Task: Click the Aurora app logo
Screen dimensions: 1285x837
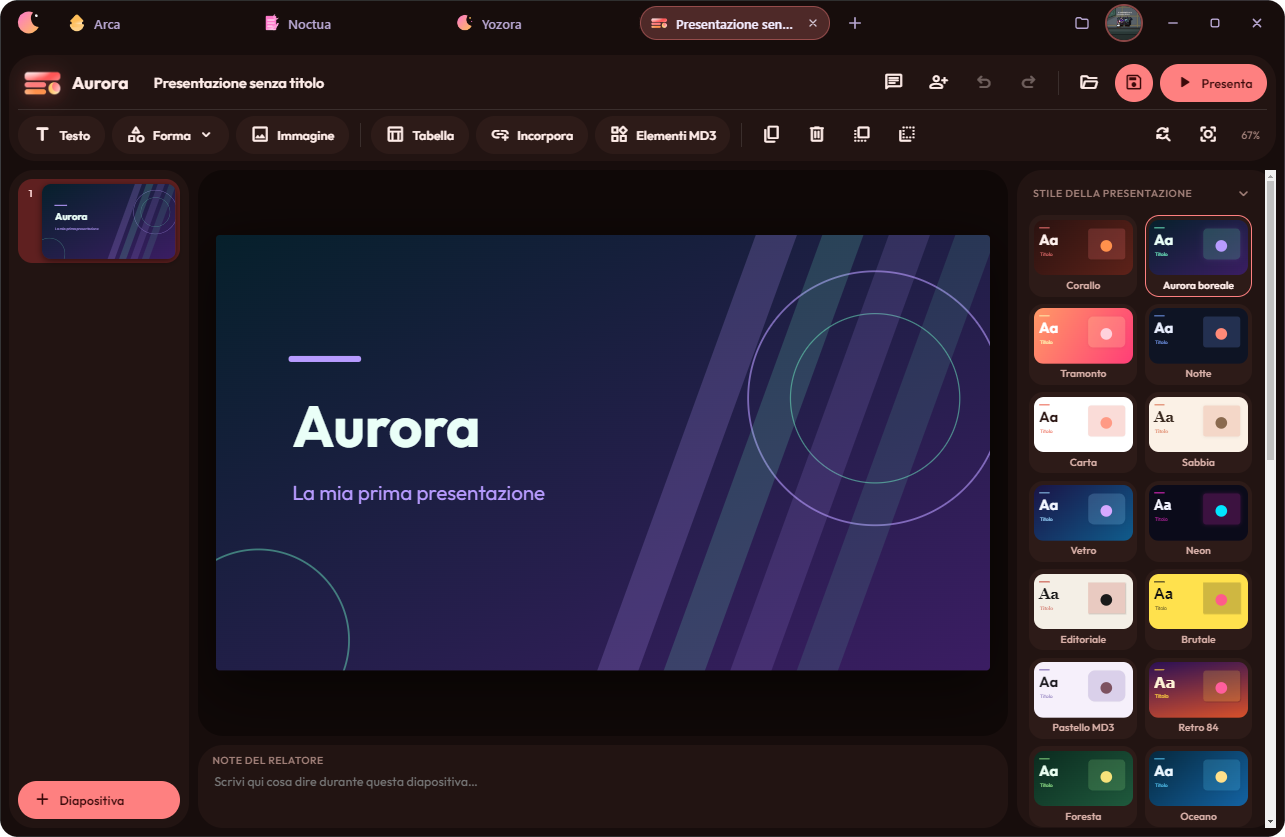Action: click(42, 83)
